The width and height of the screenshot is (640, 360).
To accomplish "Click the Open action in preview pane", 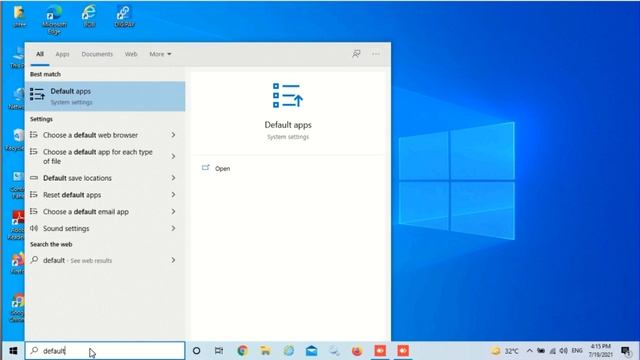I will point(216,168).
